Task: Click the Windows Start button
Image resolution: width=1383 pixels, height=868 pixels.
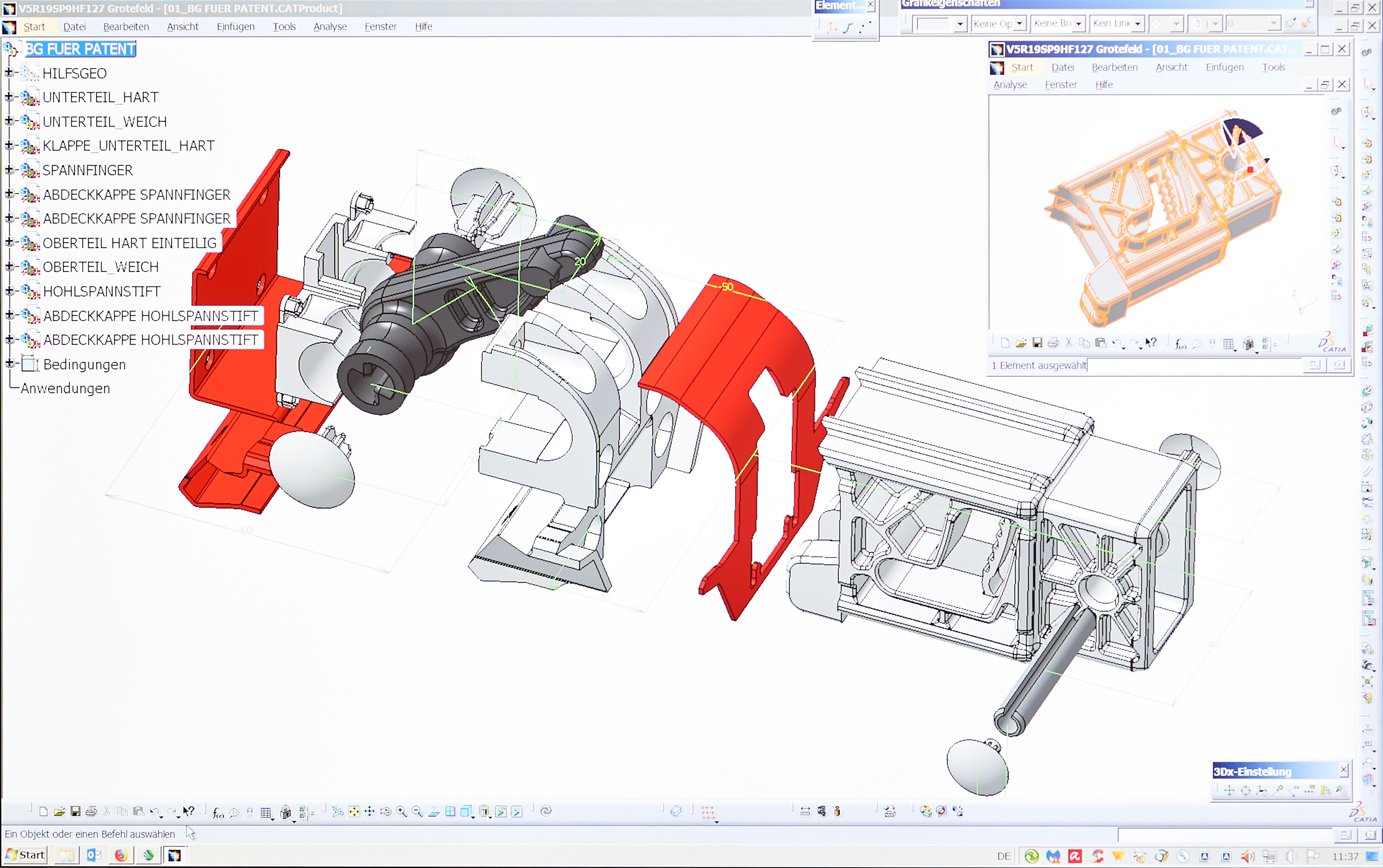Action: tap(26, 855)
